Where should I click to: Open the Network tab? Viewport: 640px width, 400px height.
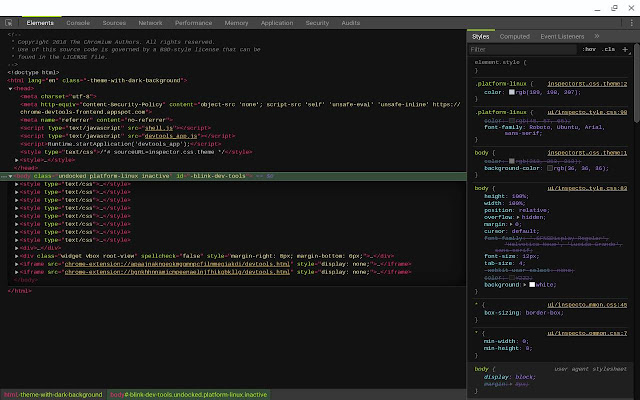[150, 21]
